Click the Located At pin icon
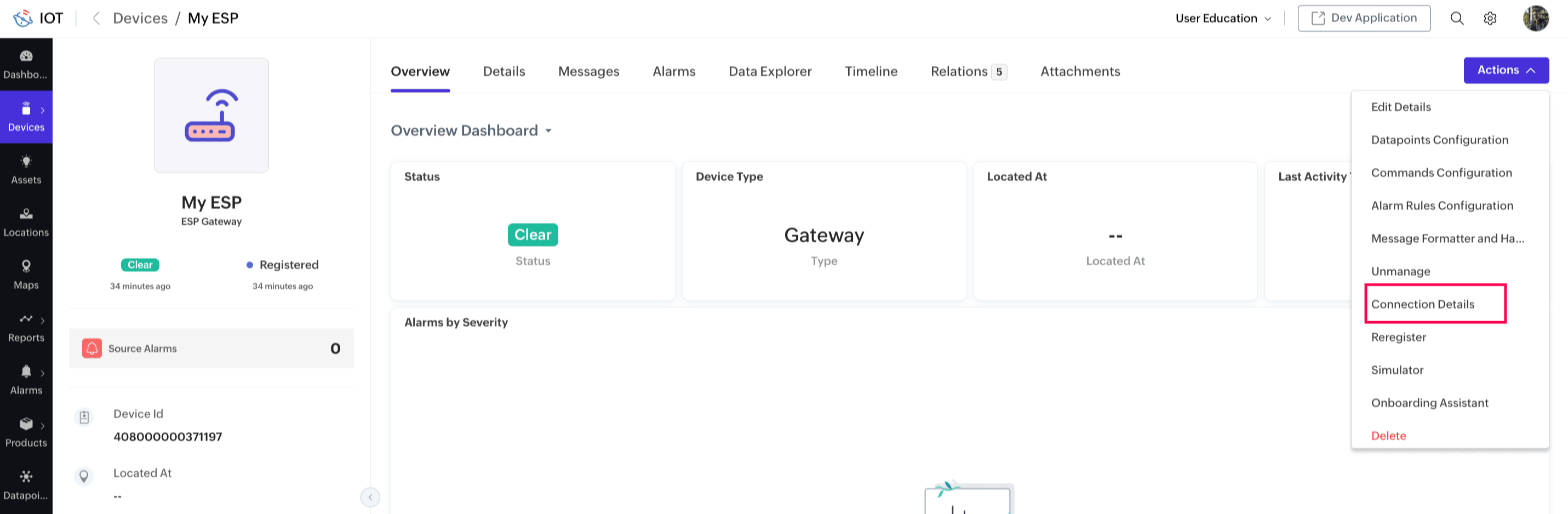This screenshot has width=1568, height=514. [84, 476]
